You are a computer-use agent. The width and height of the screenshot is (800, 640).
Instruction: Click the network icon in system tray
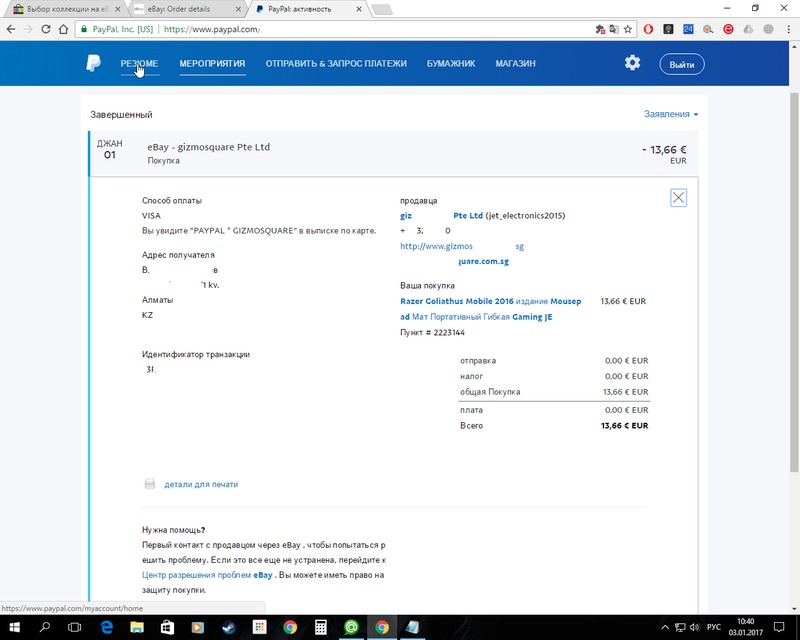coord(680,627)
